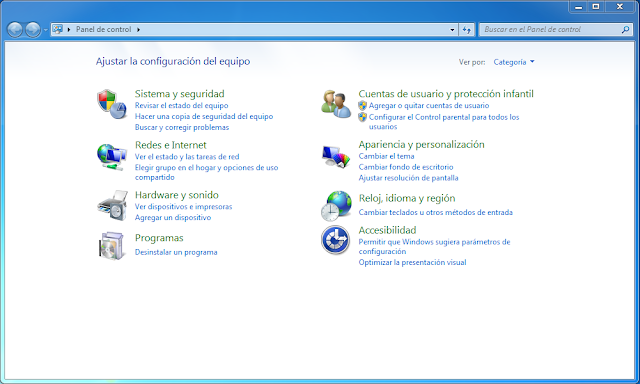
Task: Click the UAC shield beside Configurar el Control parental
Action: (x=362, y=117)
